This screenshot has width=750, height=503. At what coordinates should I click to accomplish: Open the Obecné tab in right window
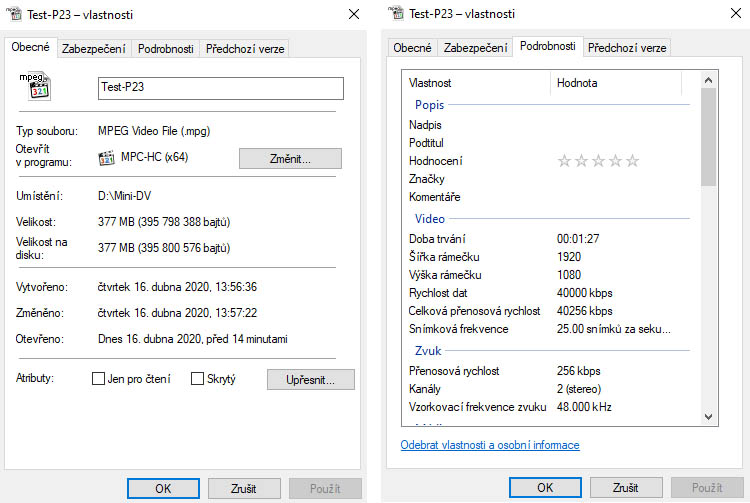[x=412, y=47]
